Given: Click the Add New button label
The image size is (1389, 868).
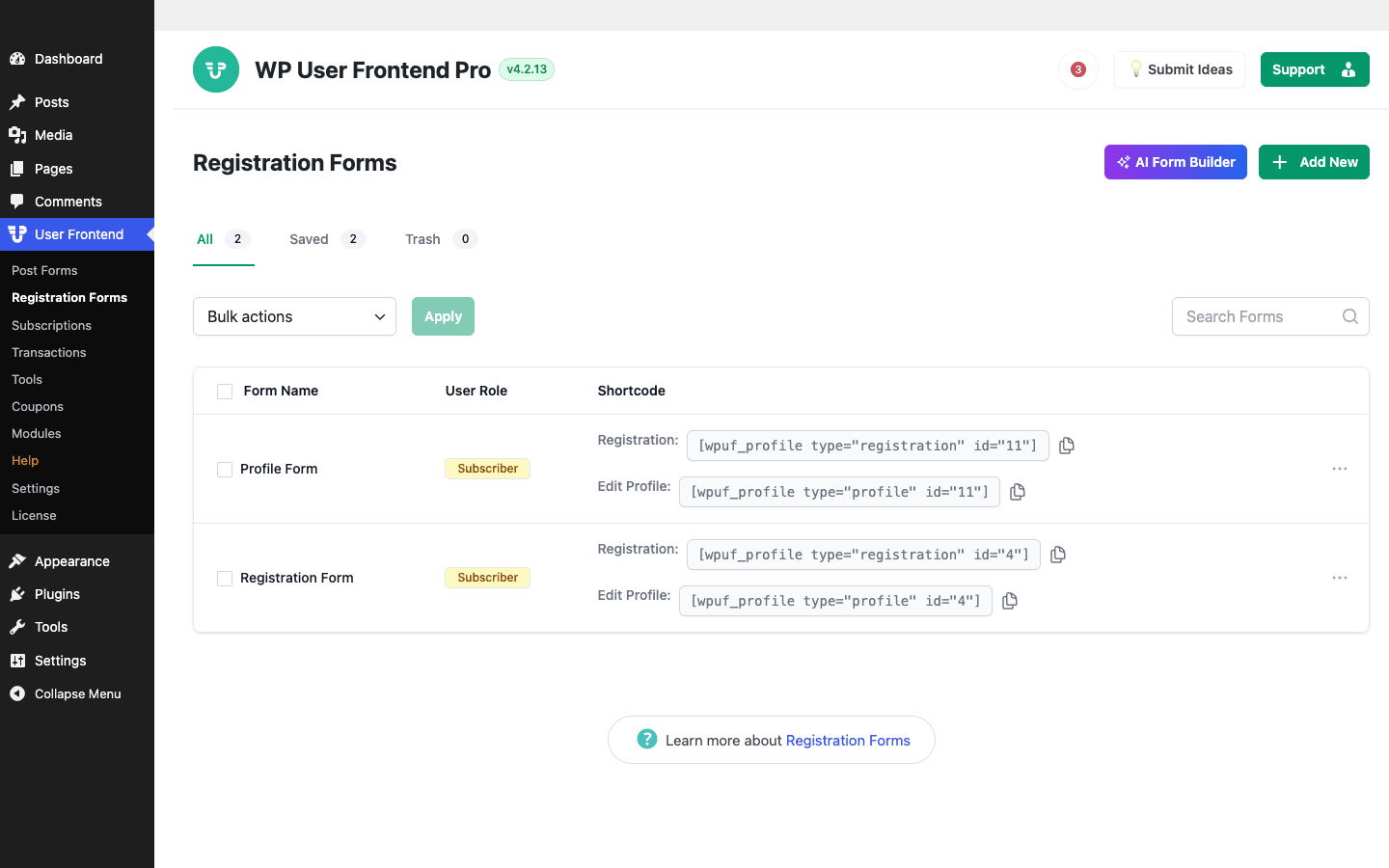Looking at the screenshot, I should 1328,162.
